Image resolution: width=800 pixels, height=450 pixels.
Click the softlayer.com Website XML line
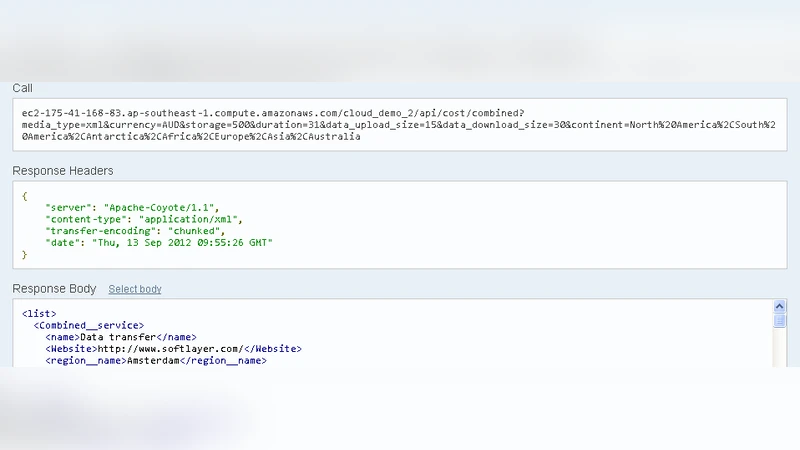[x=173, y=349]
